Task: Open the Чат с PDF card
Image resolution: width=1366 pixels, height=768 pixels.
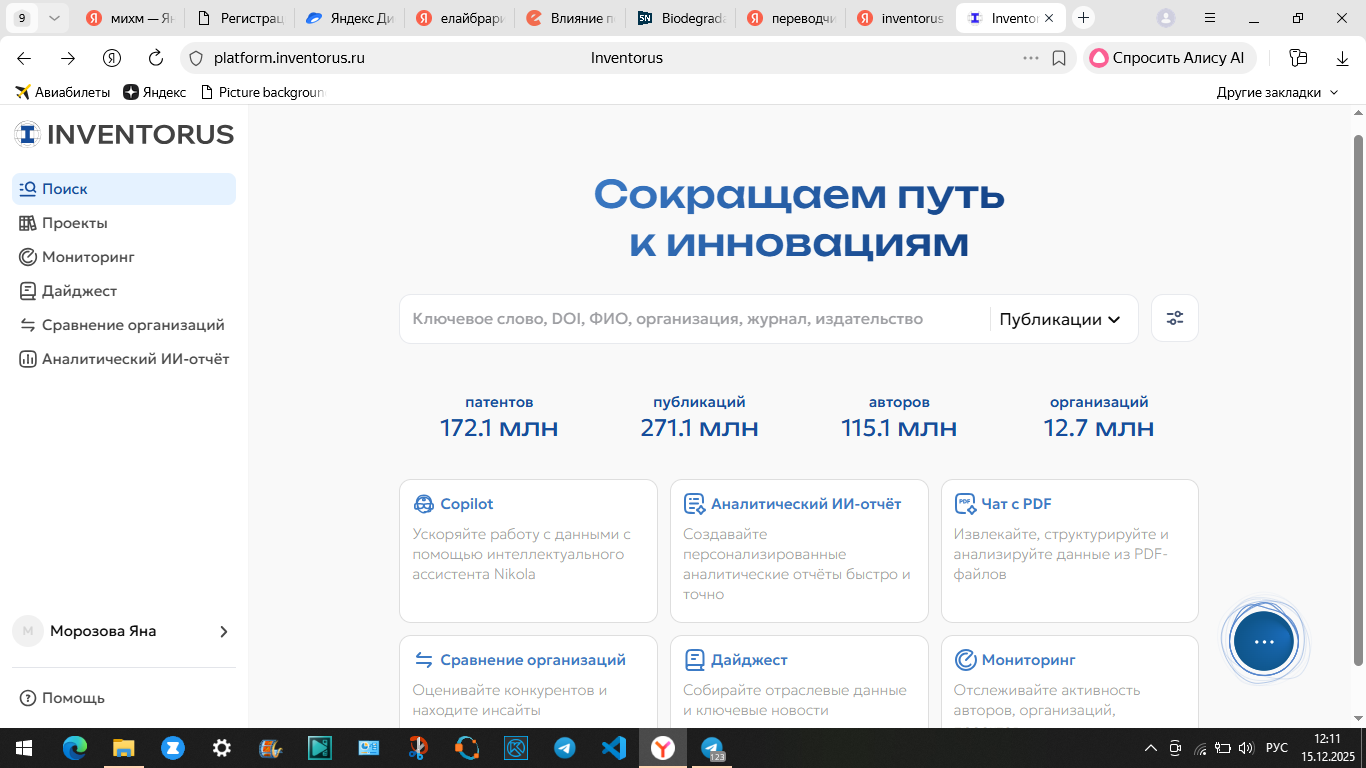Action: click(x=1069, y=550)
